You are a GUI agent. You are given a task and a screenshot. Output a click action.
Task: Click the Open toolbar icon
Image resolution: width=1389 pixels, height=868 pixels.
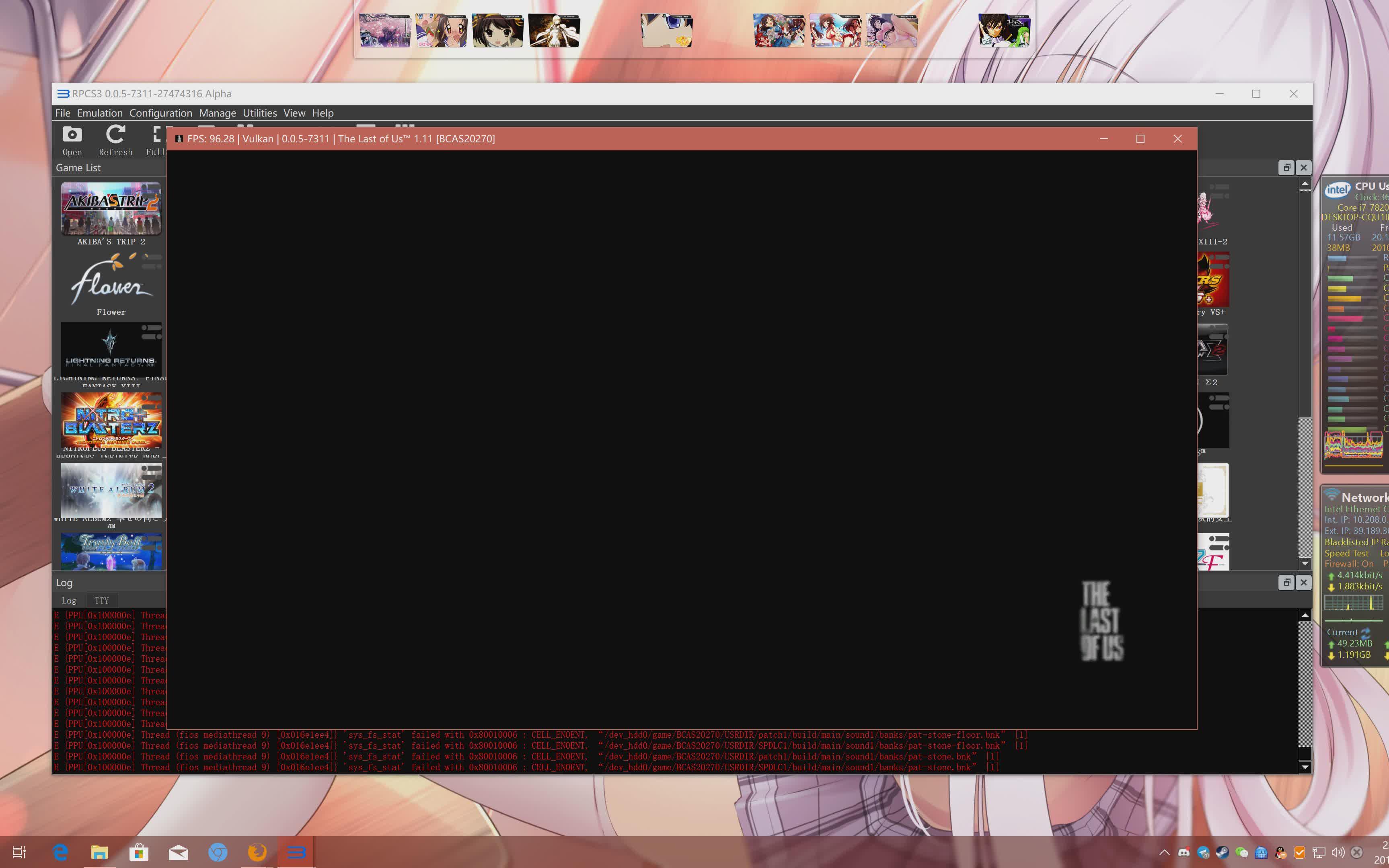[x=72, y=140]
